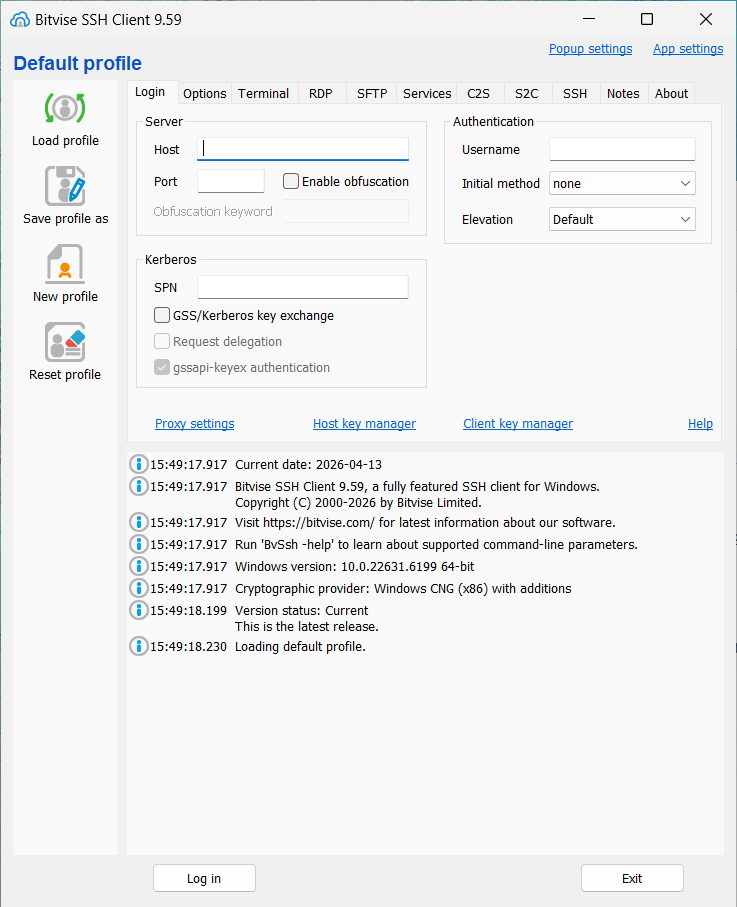Open Host key manager link
This screenshot has height=907, width=737.
coord(364,423)
